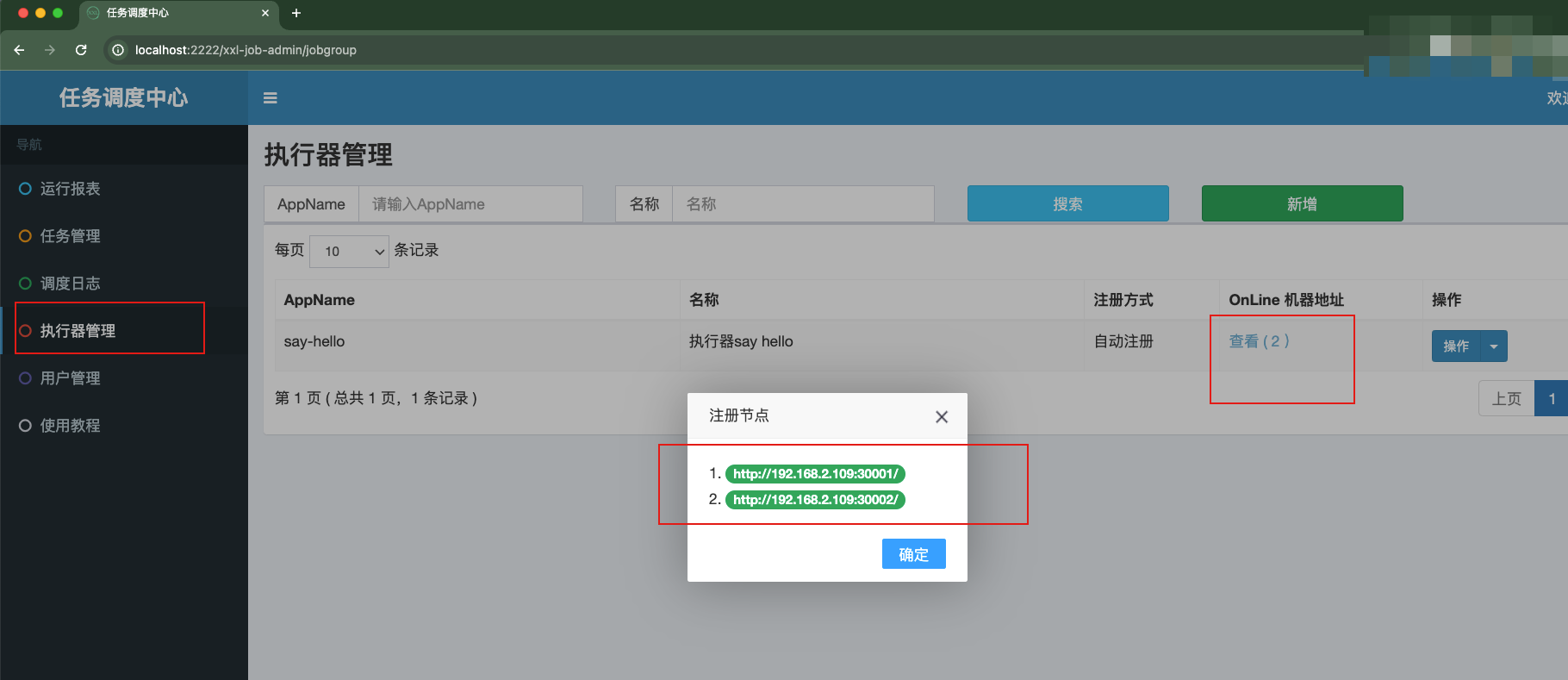
Task: Click the browser forward arrow
Action: coord(50,50)
